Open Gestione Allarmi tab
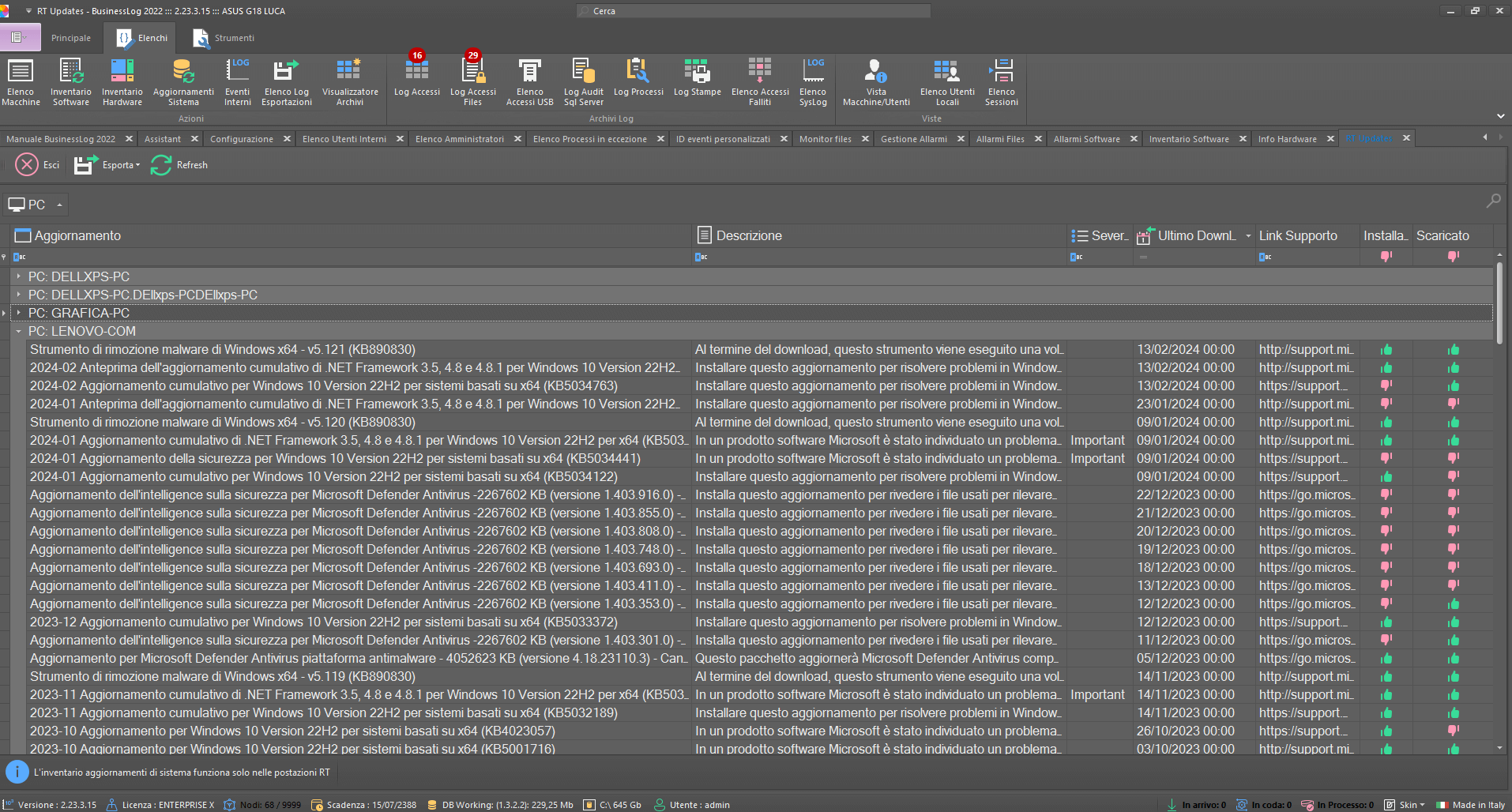 click(x=914, y=139)
